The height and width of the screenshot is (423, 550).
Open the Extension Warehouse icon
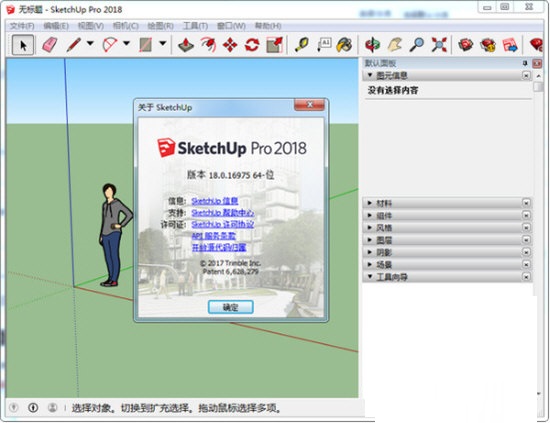(x=488, y=45)
